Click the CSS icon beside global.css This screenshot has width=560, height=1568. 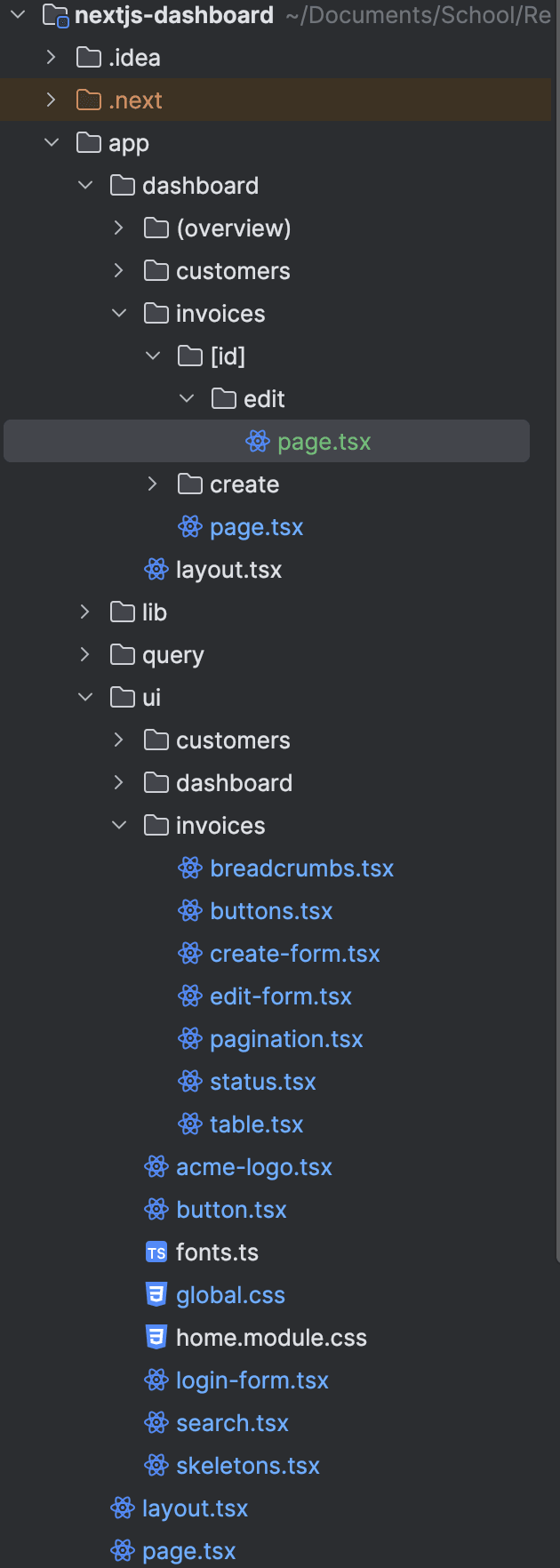tap(156, 1294)
